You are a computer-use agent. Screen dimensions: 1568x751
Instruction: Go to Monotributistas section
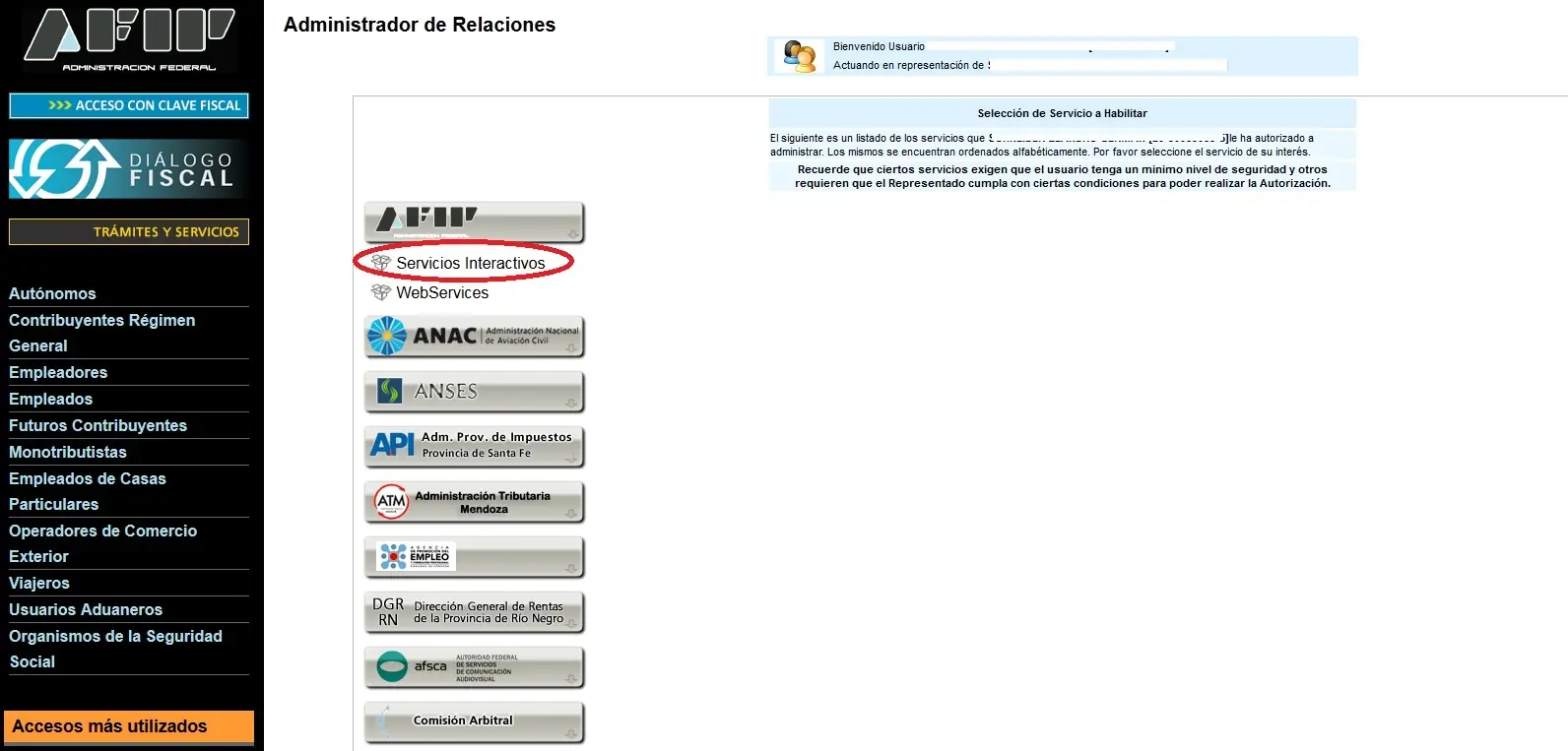68,452
